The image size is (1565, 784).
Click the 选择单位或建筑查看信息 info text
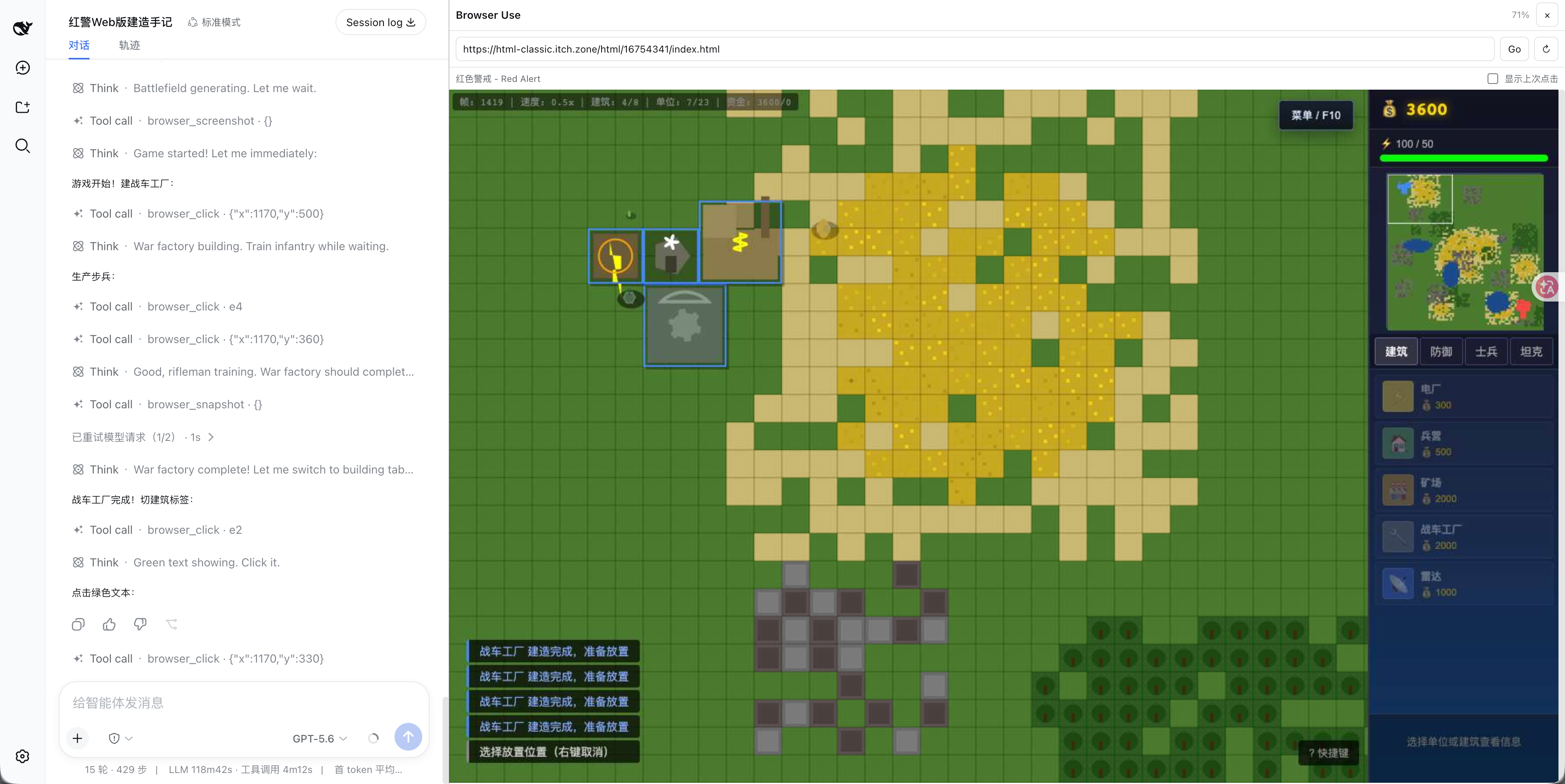point(1464,742)
